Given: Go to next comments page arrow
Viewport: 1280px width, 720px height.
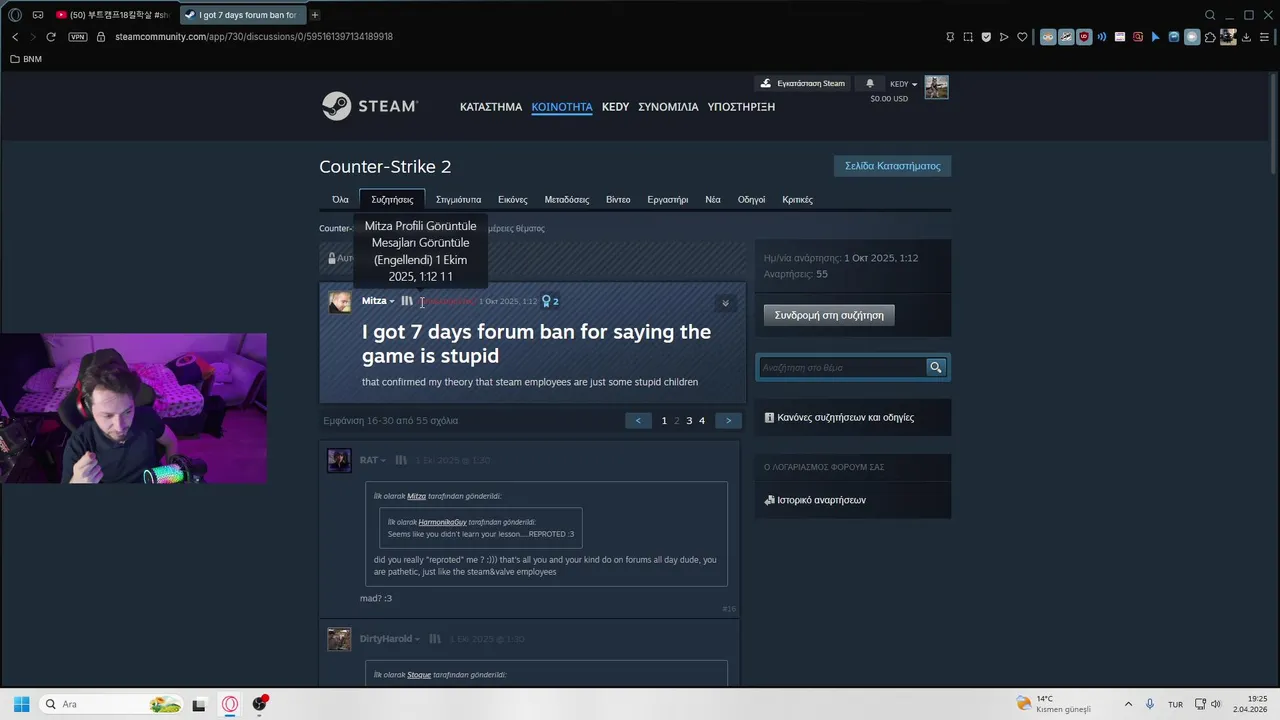Looking at the screenshot, I should pyautogui.click(x=728, y=421).
